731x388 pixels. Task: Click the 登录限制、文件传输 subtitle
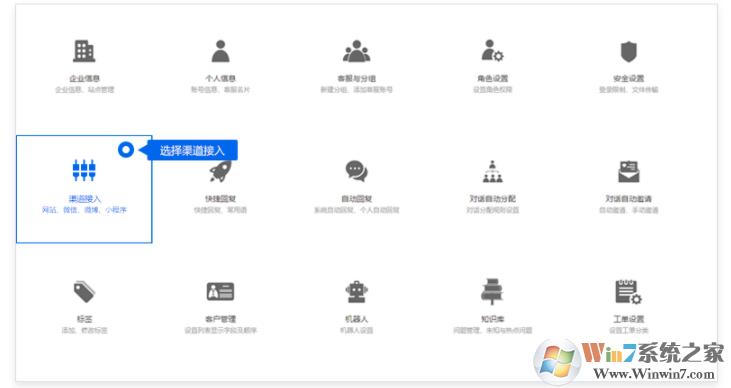[628, 90]
